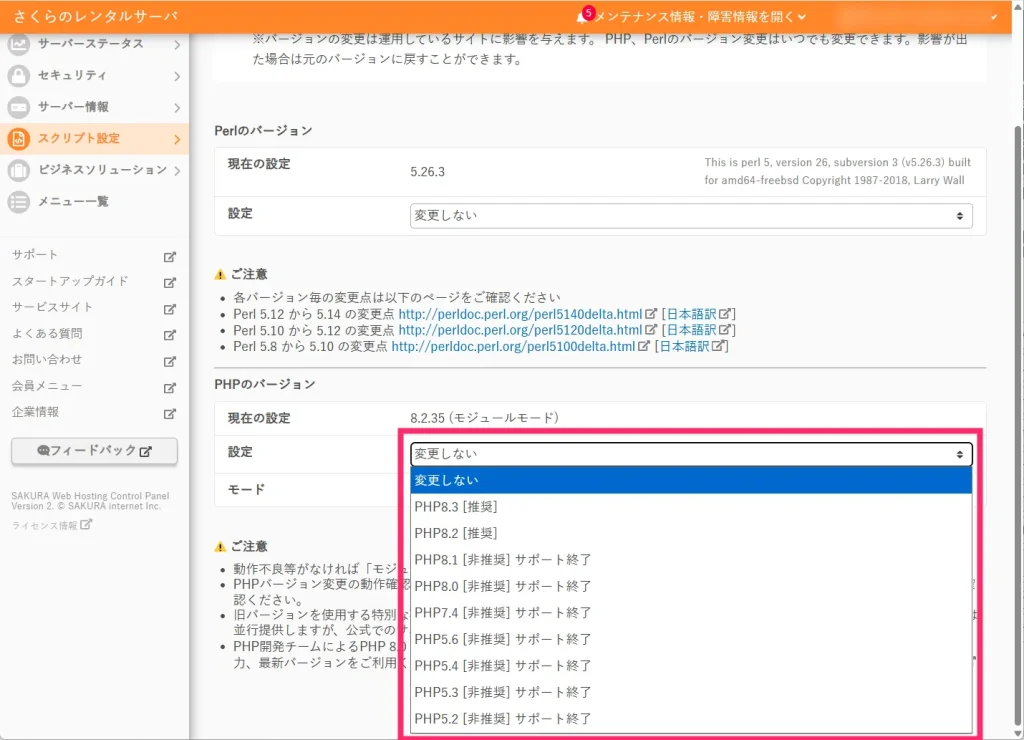Select PHP8.1 [非推奨] サポート終了 option
Screen dimensions: 1024x740
[x=691, y=560]
